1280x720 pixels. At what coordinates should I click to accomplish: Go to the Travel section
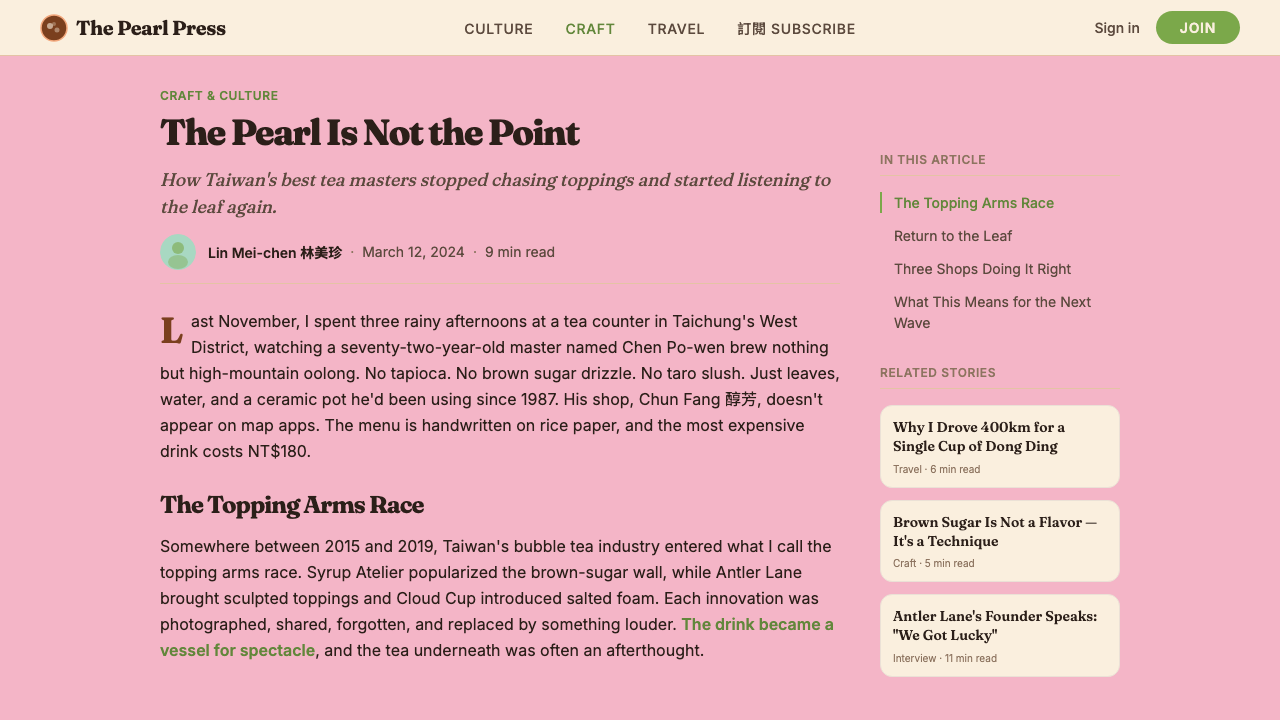676,29
